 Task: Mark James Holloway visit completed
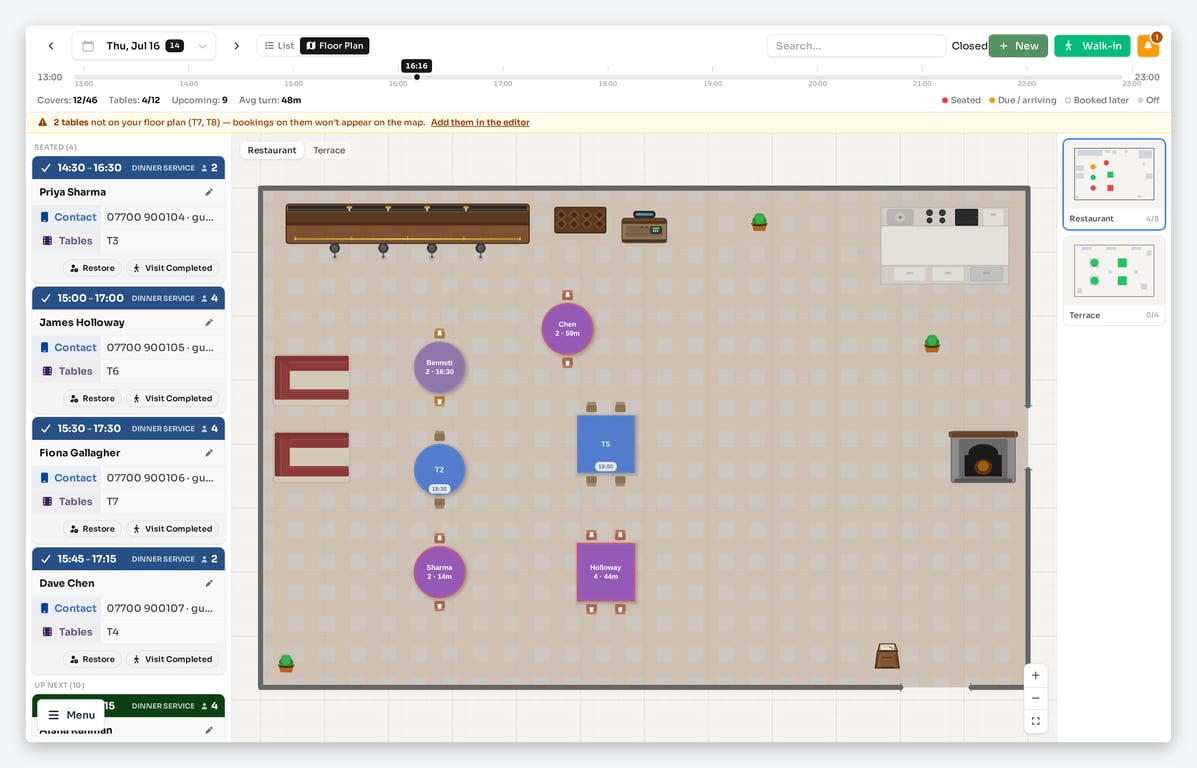pos(173,399)
